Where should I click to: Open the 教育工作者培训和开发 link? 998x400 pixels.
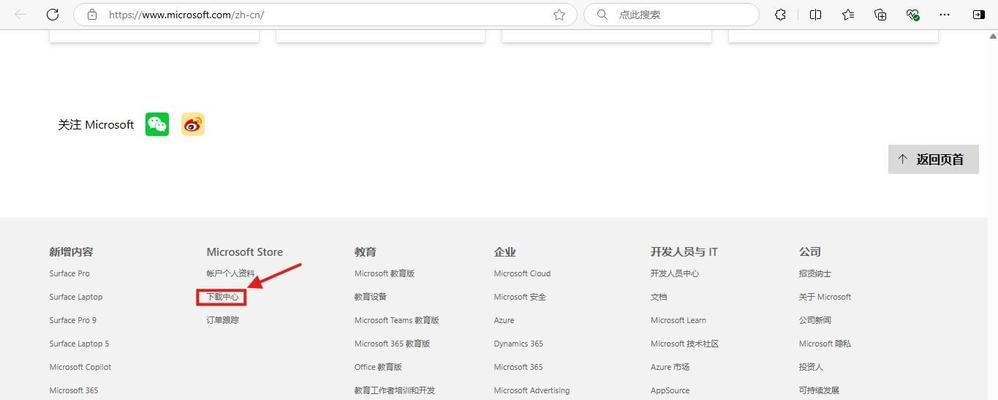pos(395,390)
